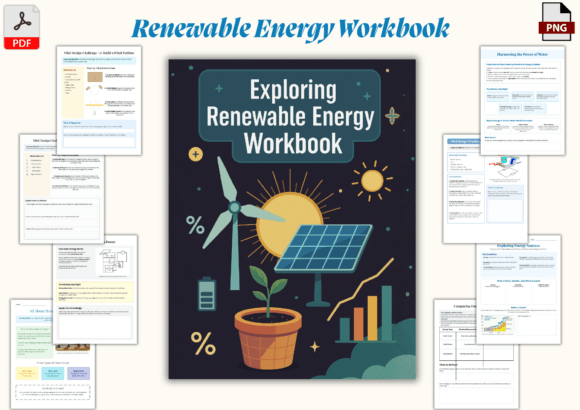Open the Exploring Renewable Energy Workbook cover
The height and width of the screenshot is (410, 580).
pos(292,219)
